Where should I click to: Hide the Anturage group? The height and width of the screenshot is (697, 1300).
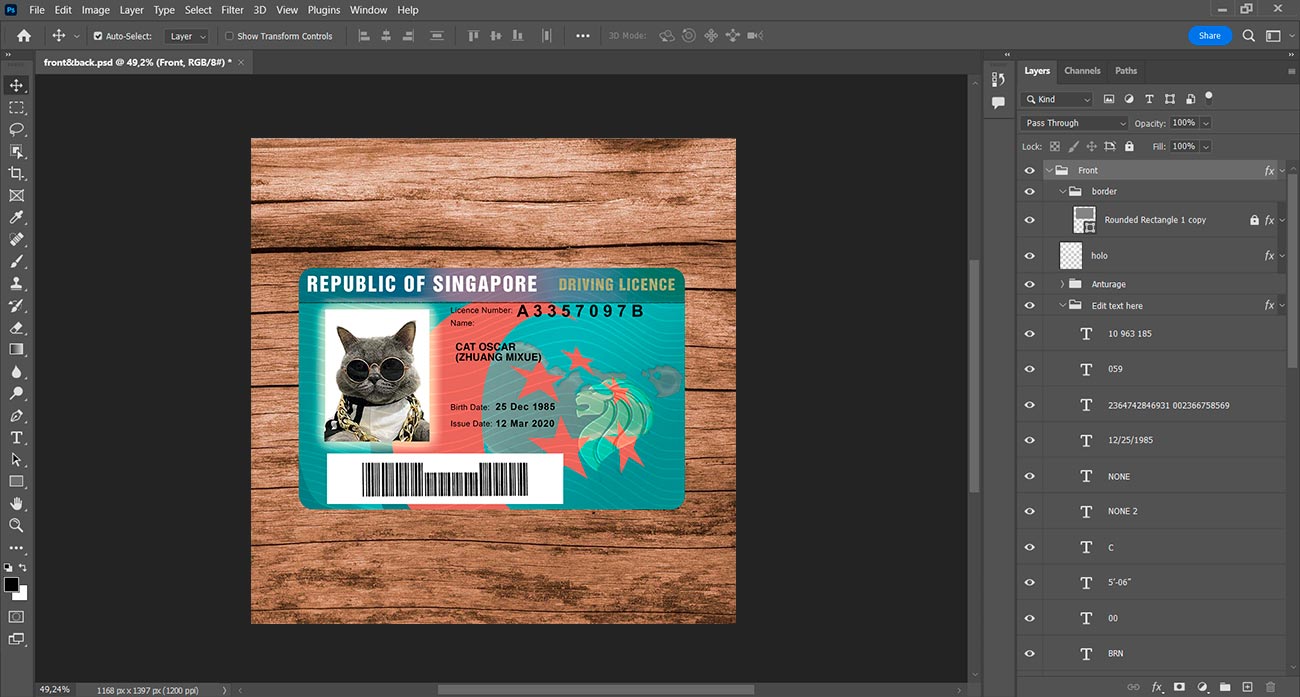click(1030, 284)
